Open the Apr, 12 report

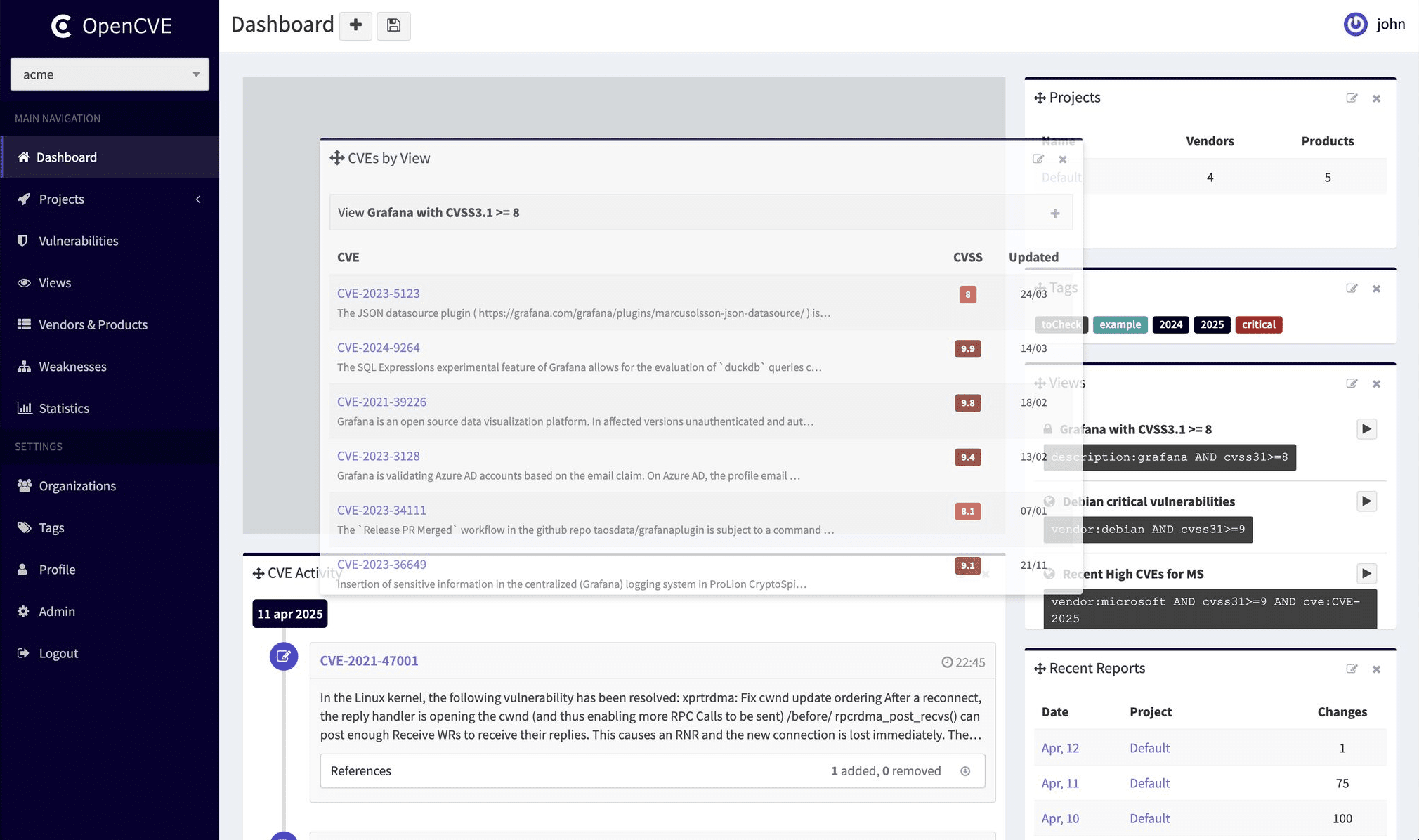click(1059, 748)
